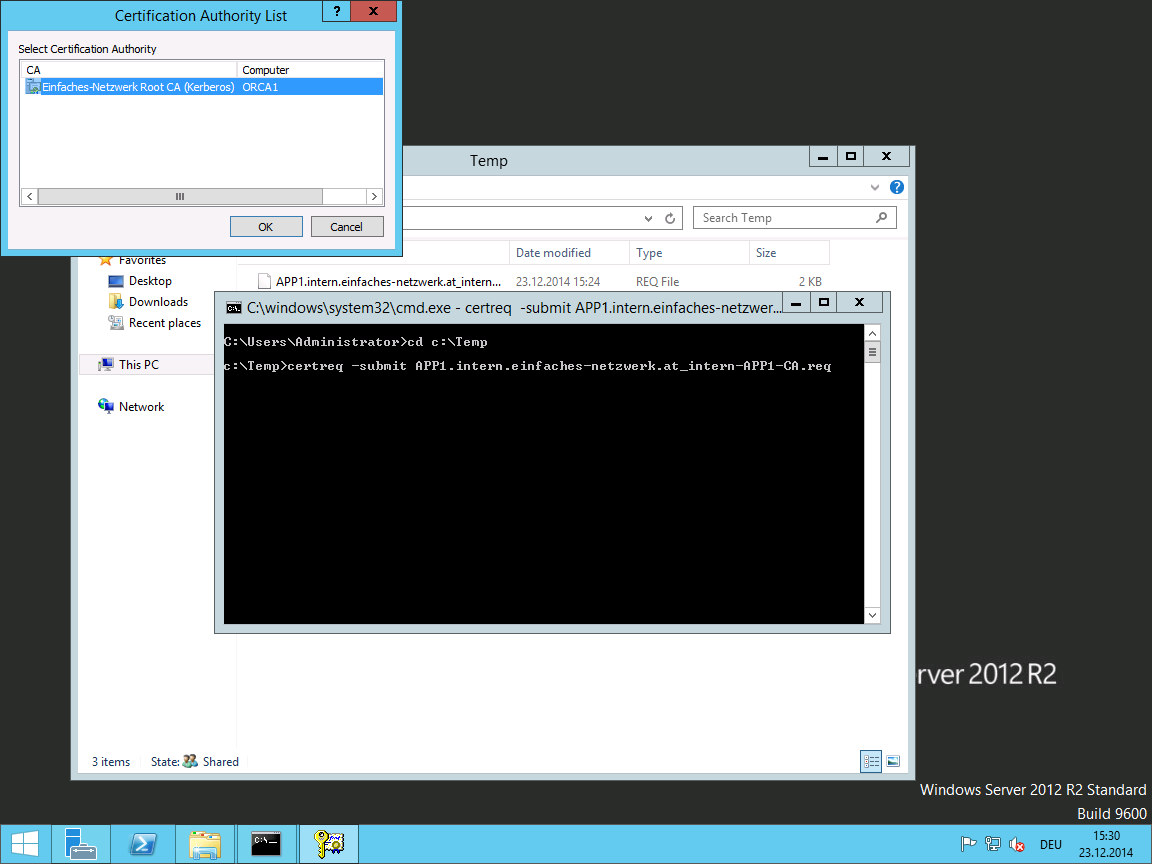Open the certificate keys taskbar icon

click(x=328, y=844)
